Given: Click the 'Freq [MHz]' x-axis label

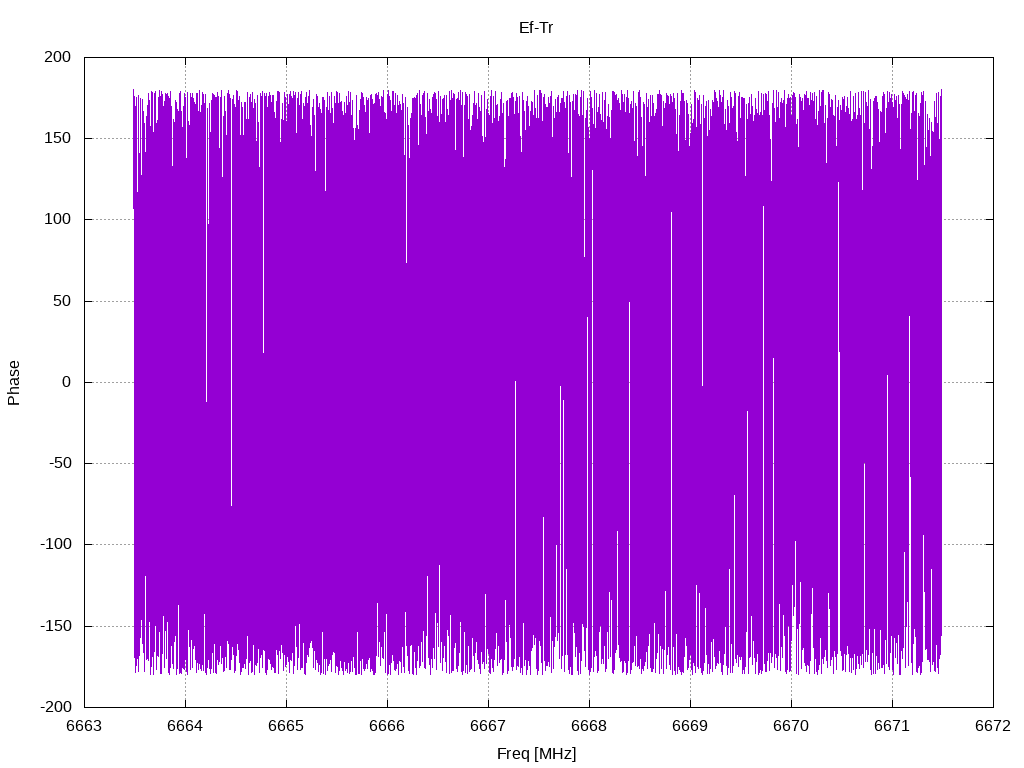Looking at the screenshot, I should [x=536, y=754].
